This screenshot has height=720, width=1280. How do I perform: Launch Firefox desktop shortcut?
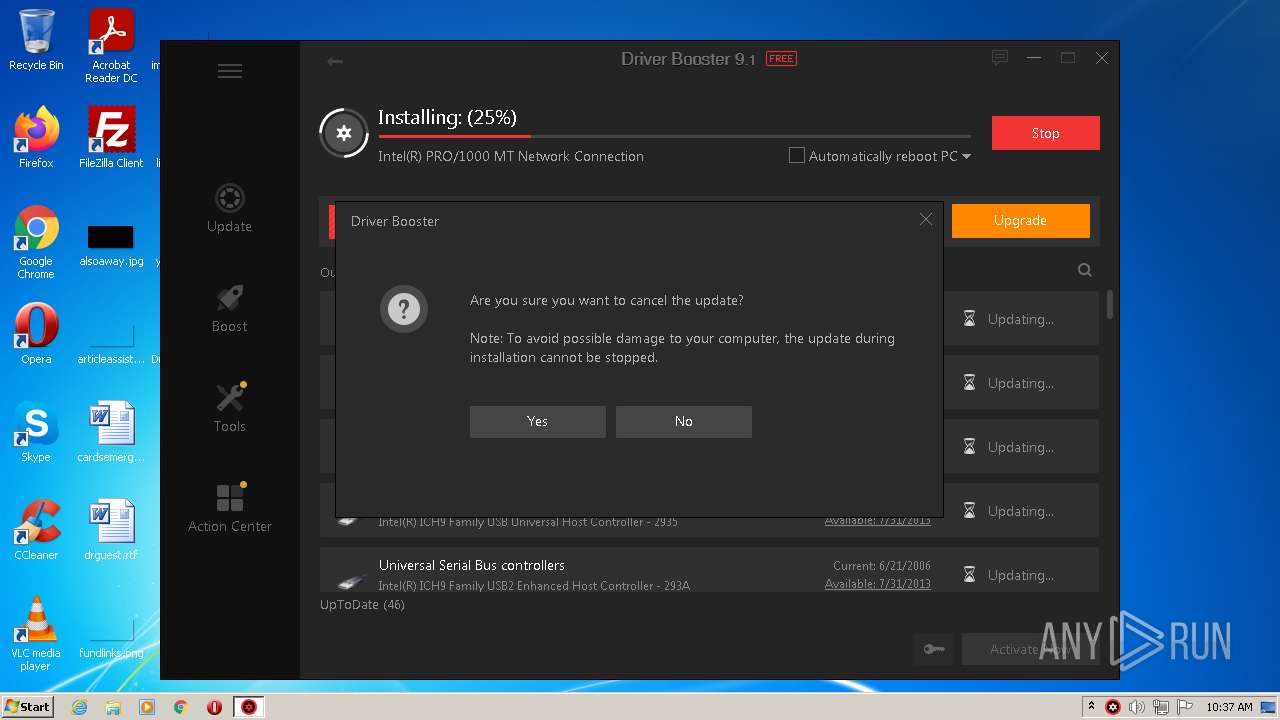click(x=36, y=138)
